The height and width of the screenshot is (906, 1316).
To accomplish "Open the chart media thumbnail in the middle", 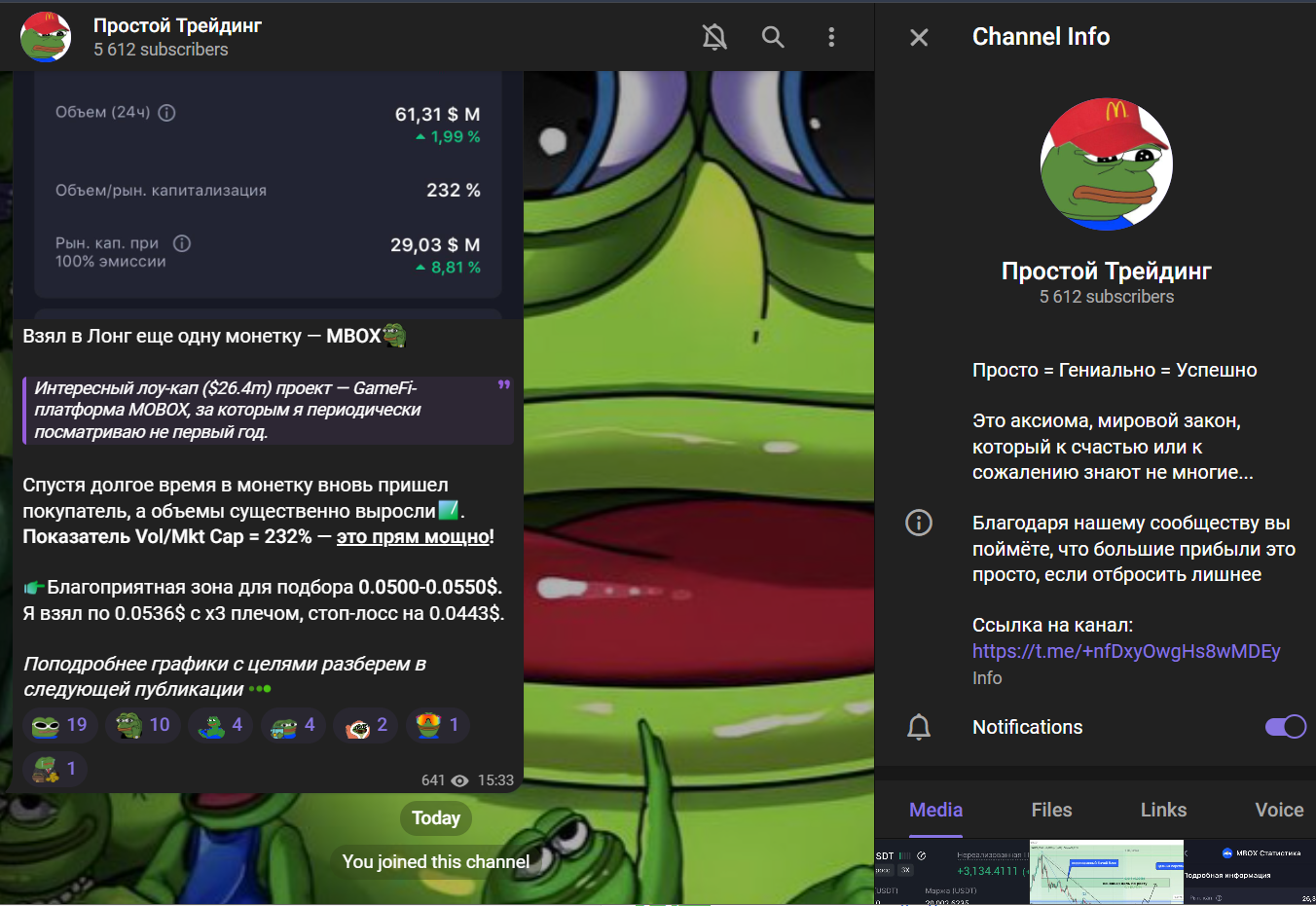I will [1107, 872].
